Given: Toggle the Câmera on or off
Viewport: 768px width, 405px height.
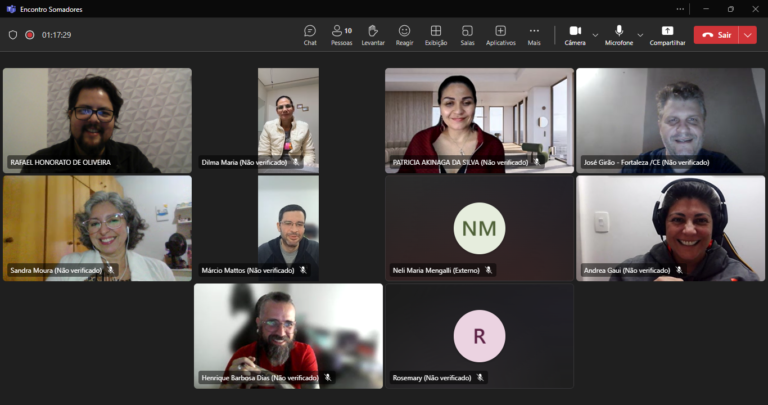Looking at the screenshot, I should point(575,35).
